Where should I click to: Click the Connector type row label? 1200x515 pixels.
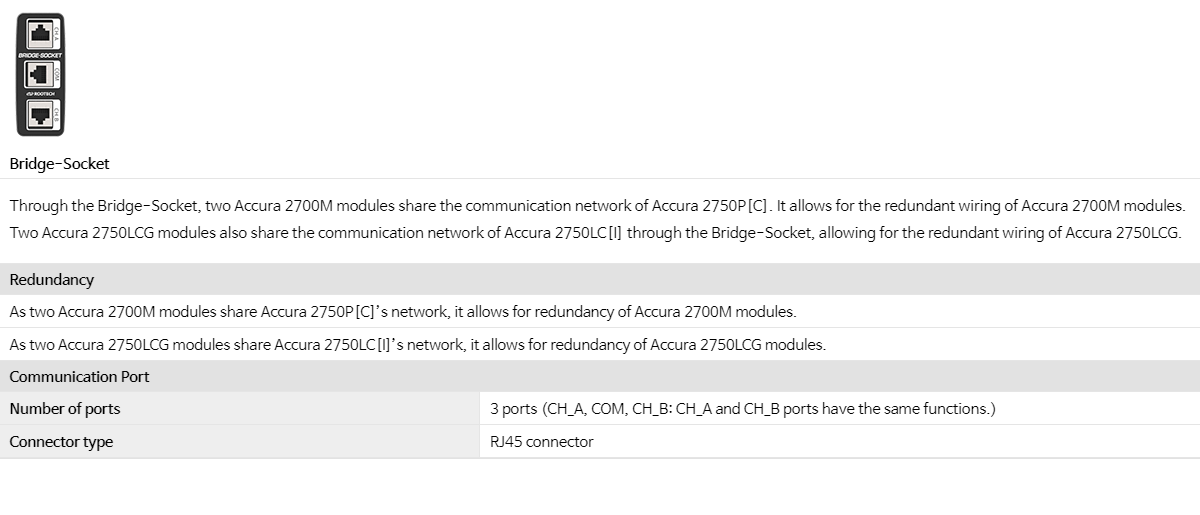61,441
